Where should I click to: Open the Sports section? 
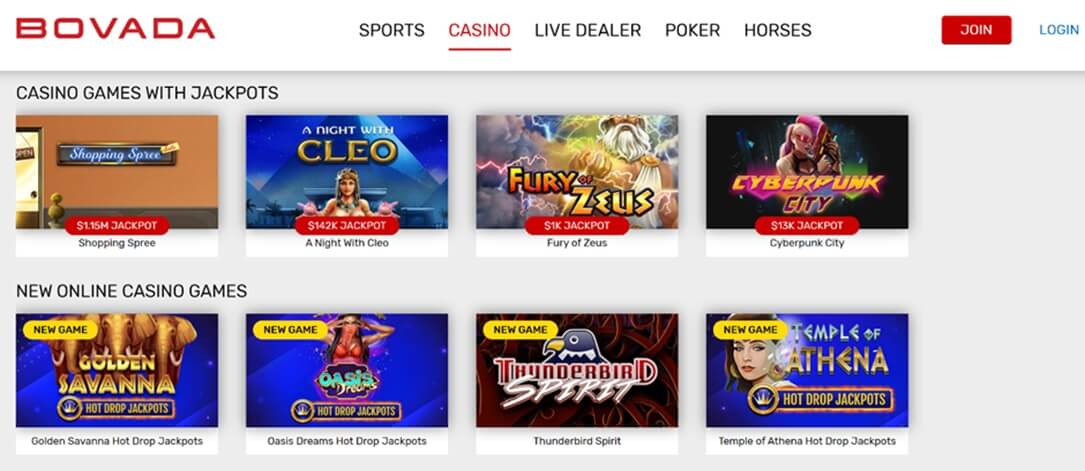click(x=392, y=30)
